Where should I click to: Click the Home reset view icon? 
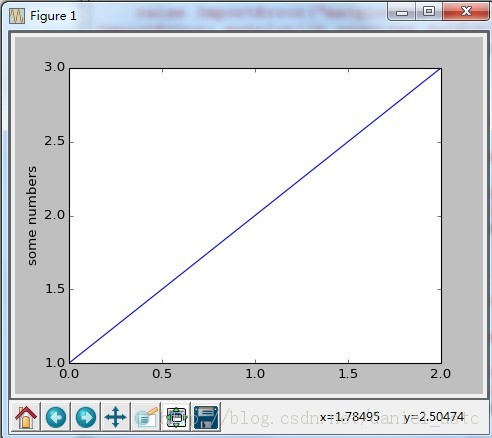point(26,417)
